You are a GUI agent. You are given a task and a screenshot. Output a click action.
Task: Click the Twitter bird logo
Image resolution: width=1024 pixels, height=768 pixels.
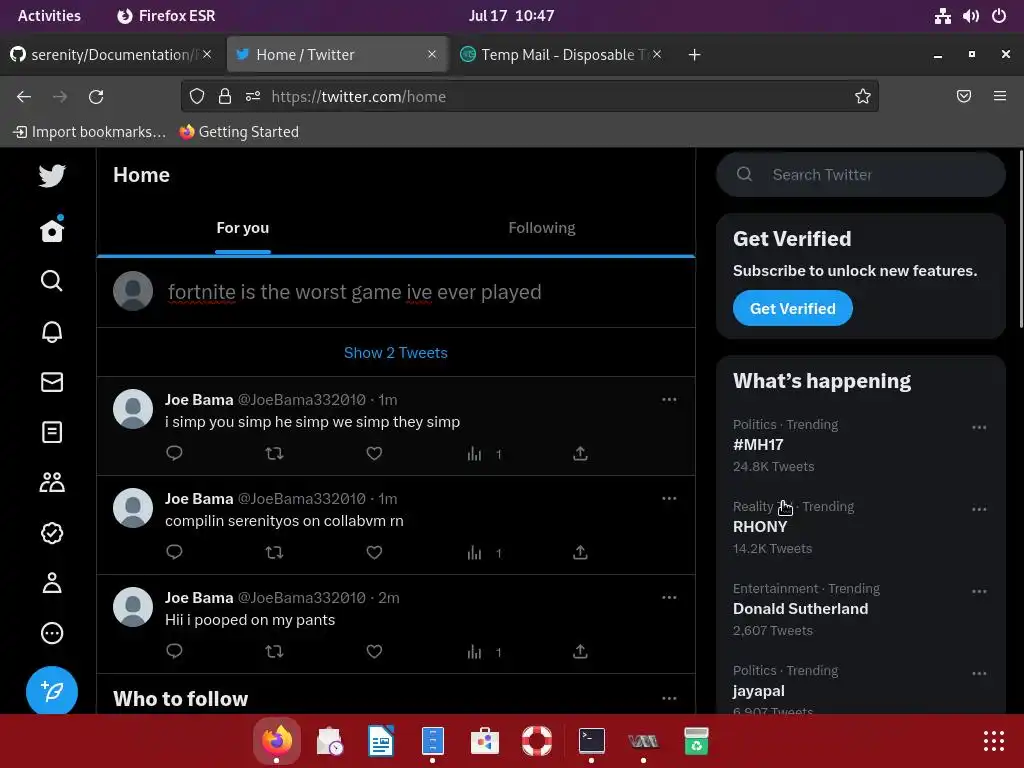tap(52, 175)
